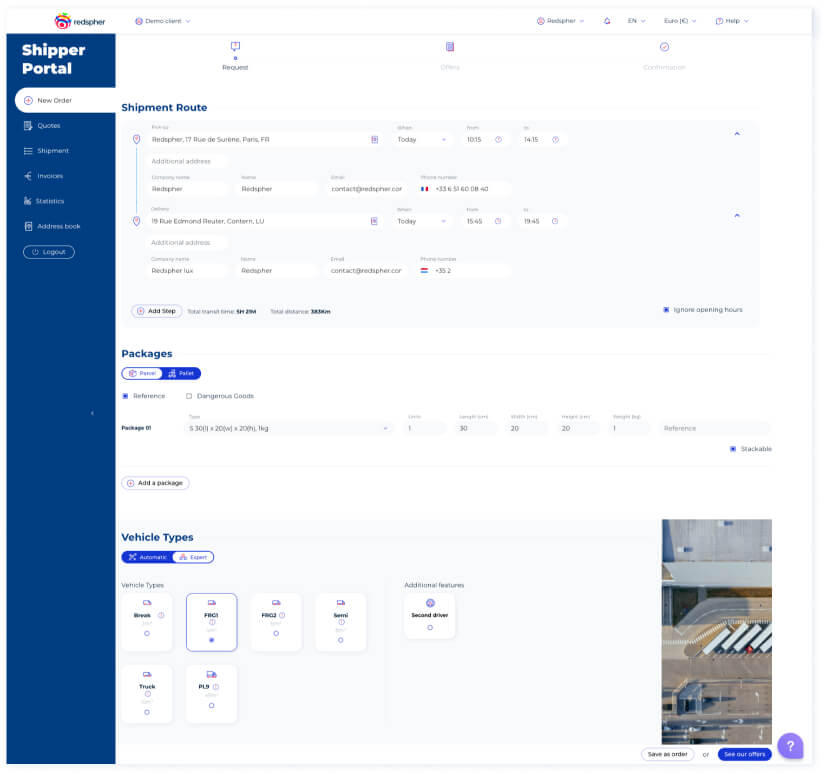Collapse the pickup step section
Viewport: 826px width, 774px height.
pyautogui.click(x=737, y=134)
